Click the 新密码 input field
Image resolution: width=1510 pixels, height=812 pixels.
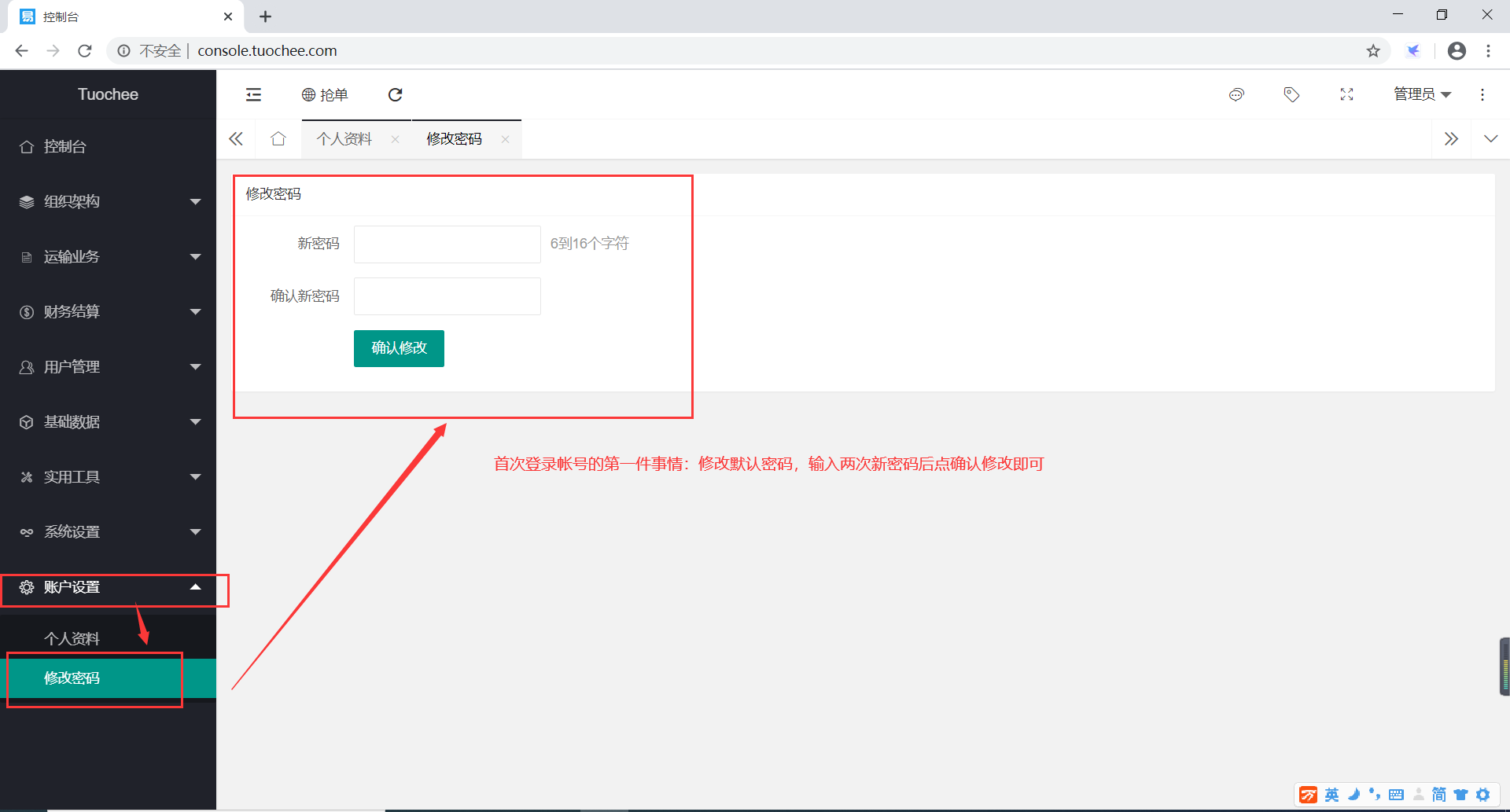click(x=447, y=244)
